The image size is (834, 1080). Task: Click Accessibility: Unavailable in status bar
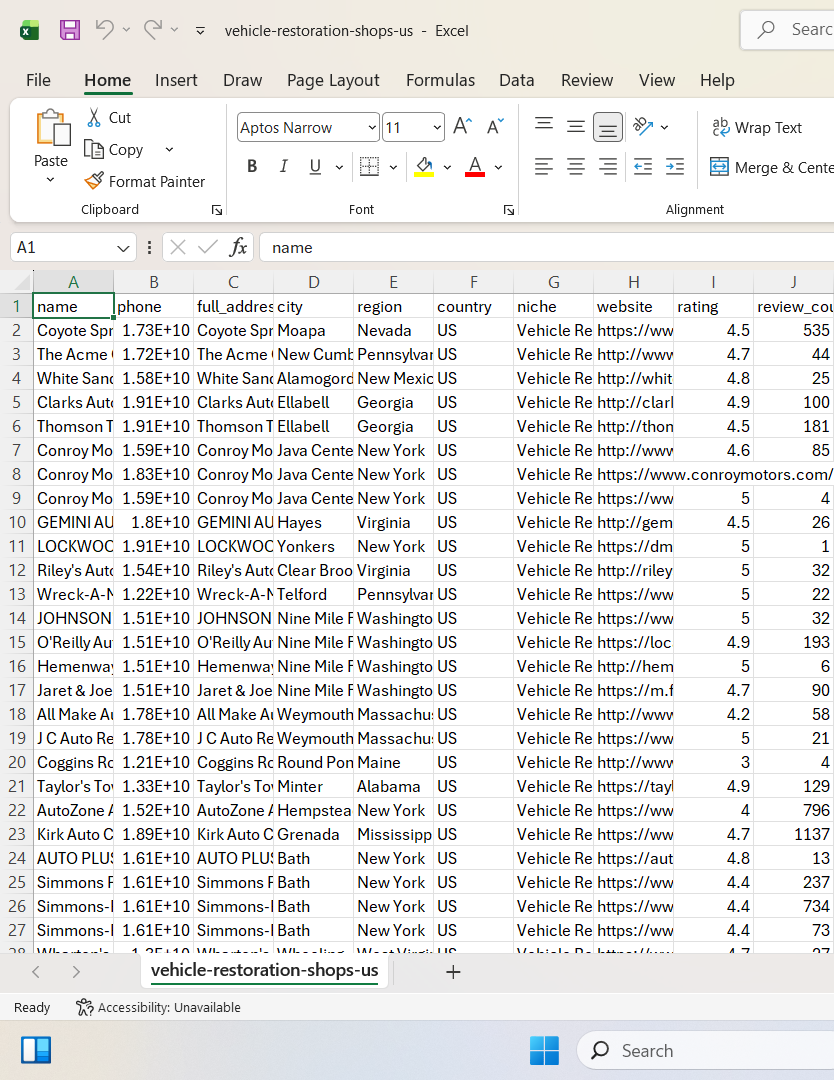pos(158,1008)
